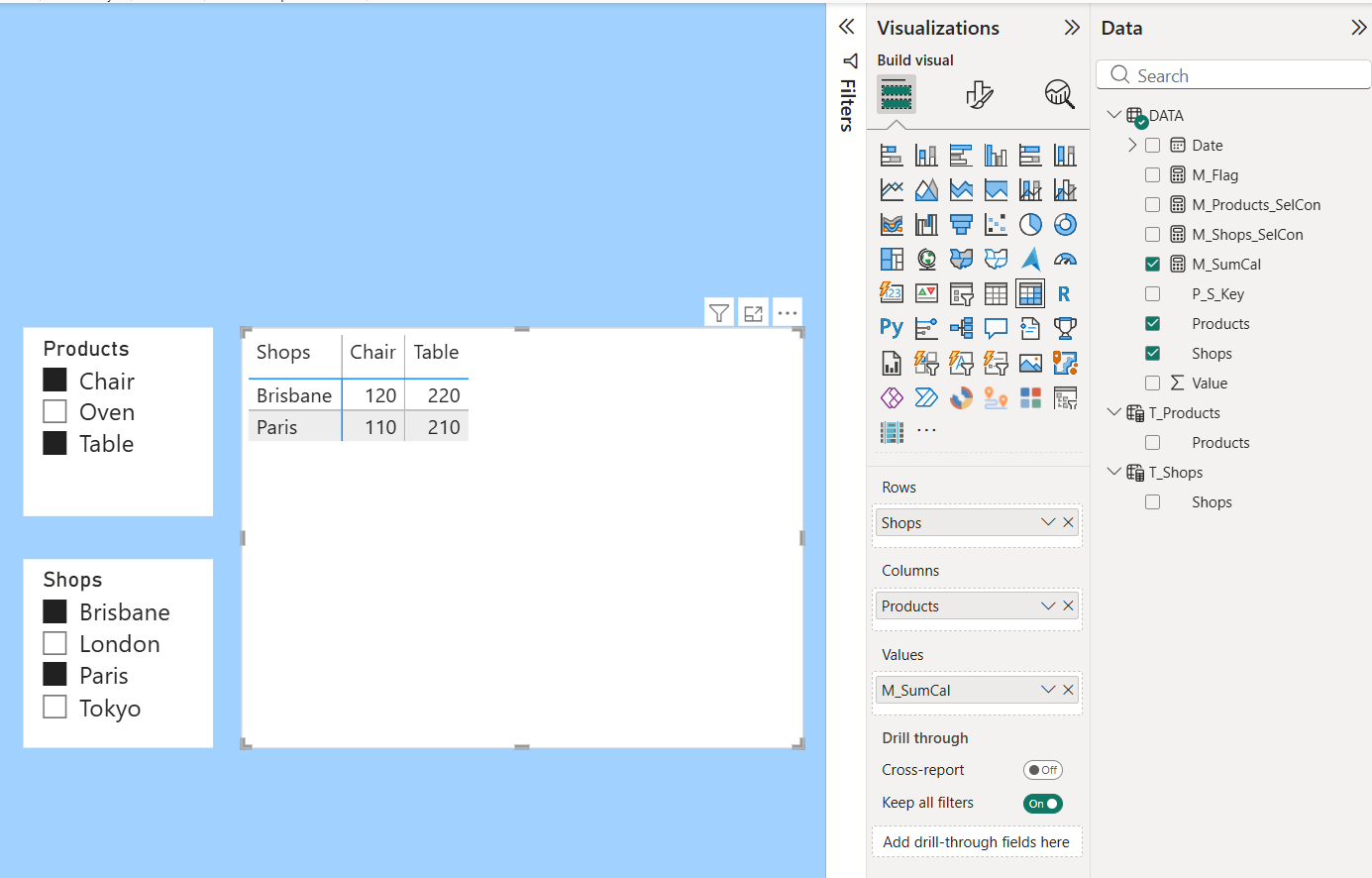Screen dimensions: 1372x878
Task: Choose the Treemap visualization icon
Action: tap(892, 259)
